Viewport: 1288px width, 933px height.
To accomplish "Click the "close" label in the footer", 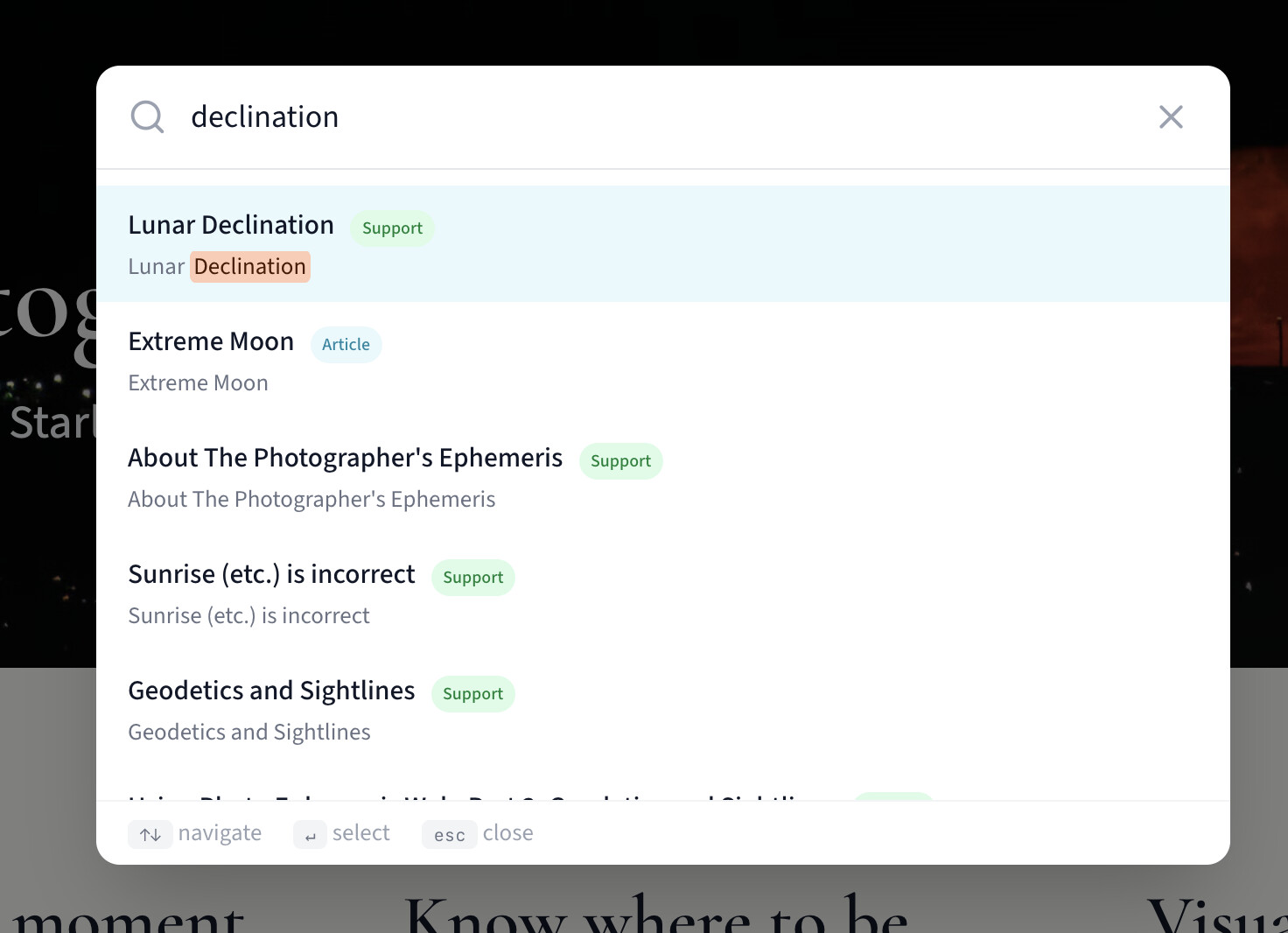I will pos(507,833).
